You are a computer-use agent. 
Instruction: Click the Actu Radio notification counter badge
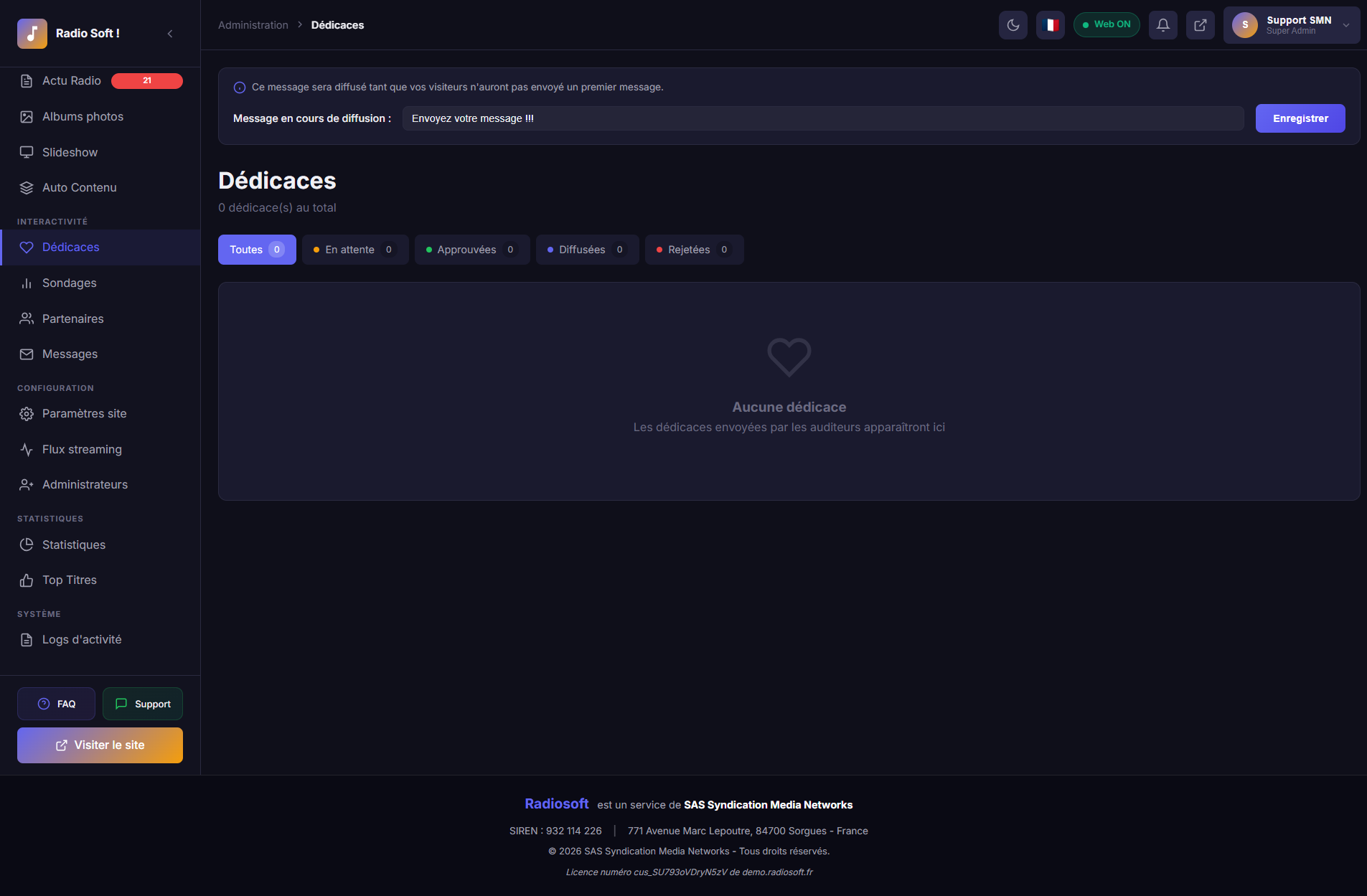click(x=146, y=80)
